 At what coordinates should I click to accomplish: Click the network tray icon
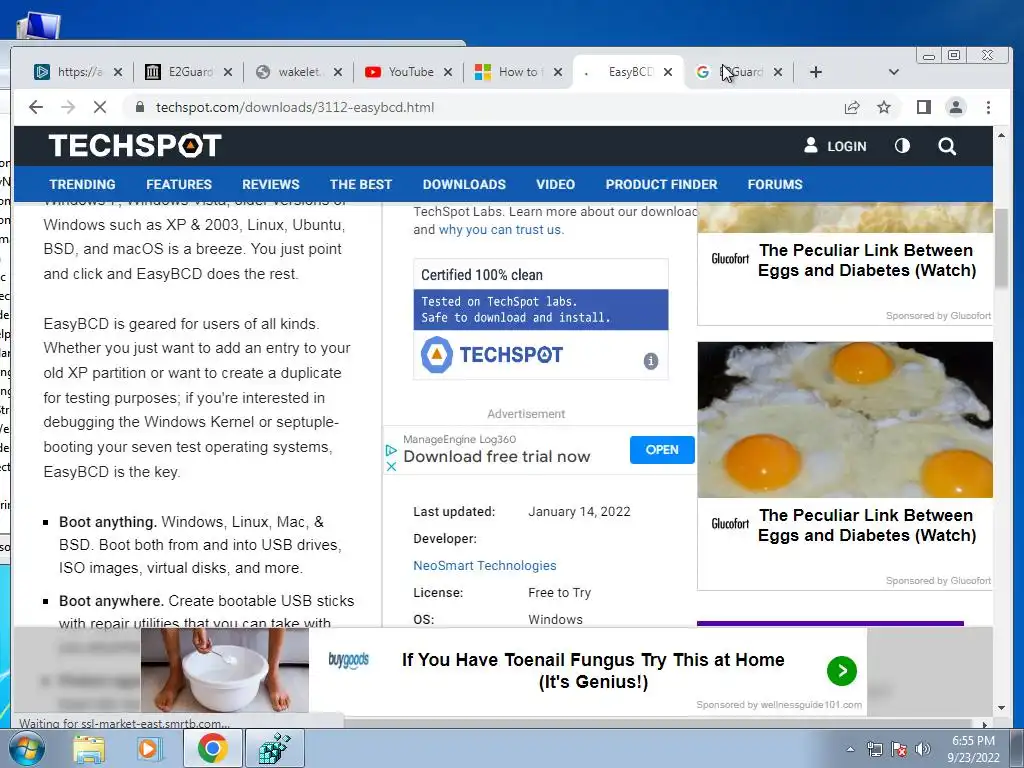click(874, 749)
